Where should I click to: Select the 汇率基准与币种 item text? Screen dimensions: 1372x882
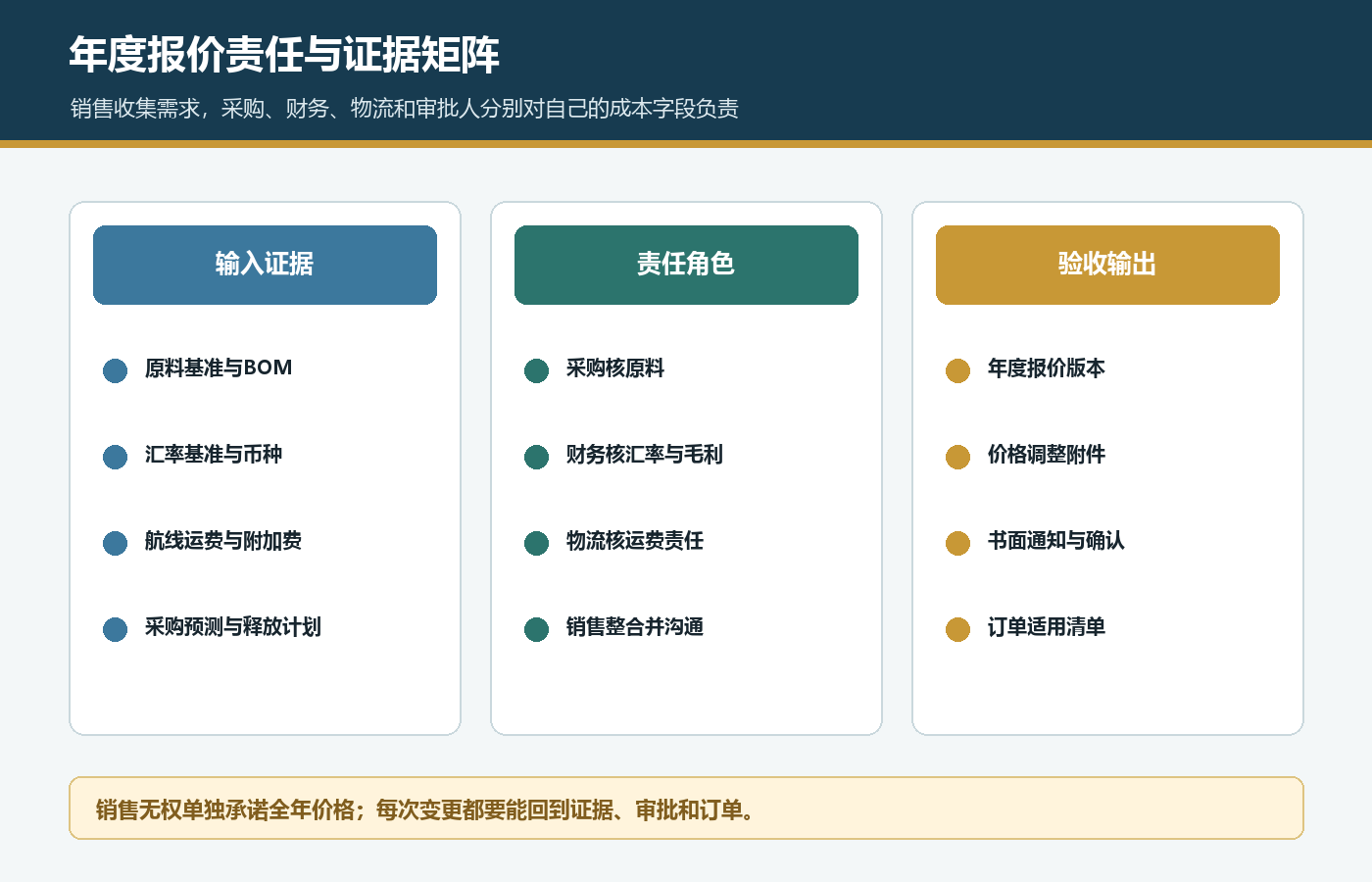point(214,455)
